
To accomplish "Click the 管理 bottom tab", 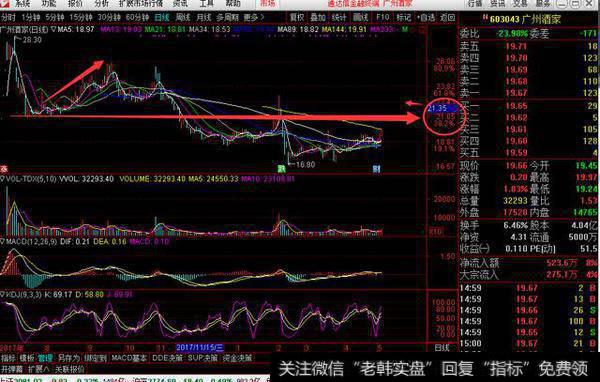I will pos(45,358).
